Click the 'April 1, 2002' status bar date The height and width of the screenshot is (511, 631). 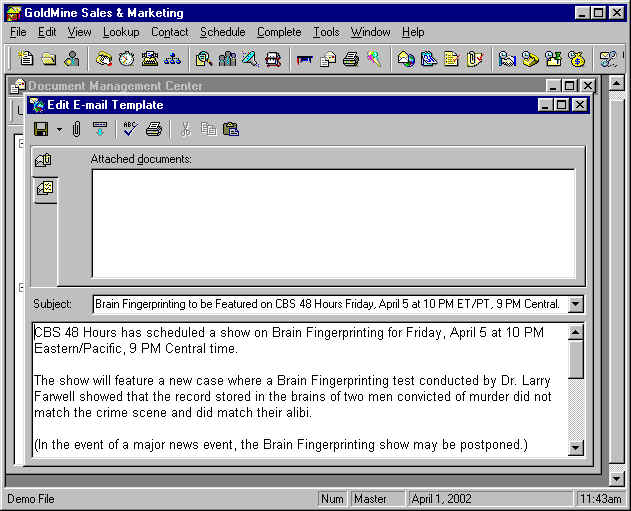(441, 499)
